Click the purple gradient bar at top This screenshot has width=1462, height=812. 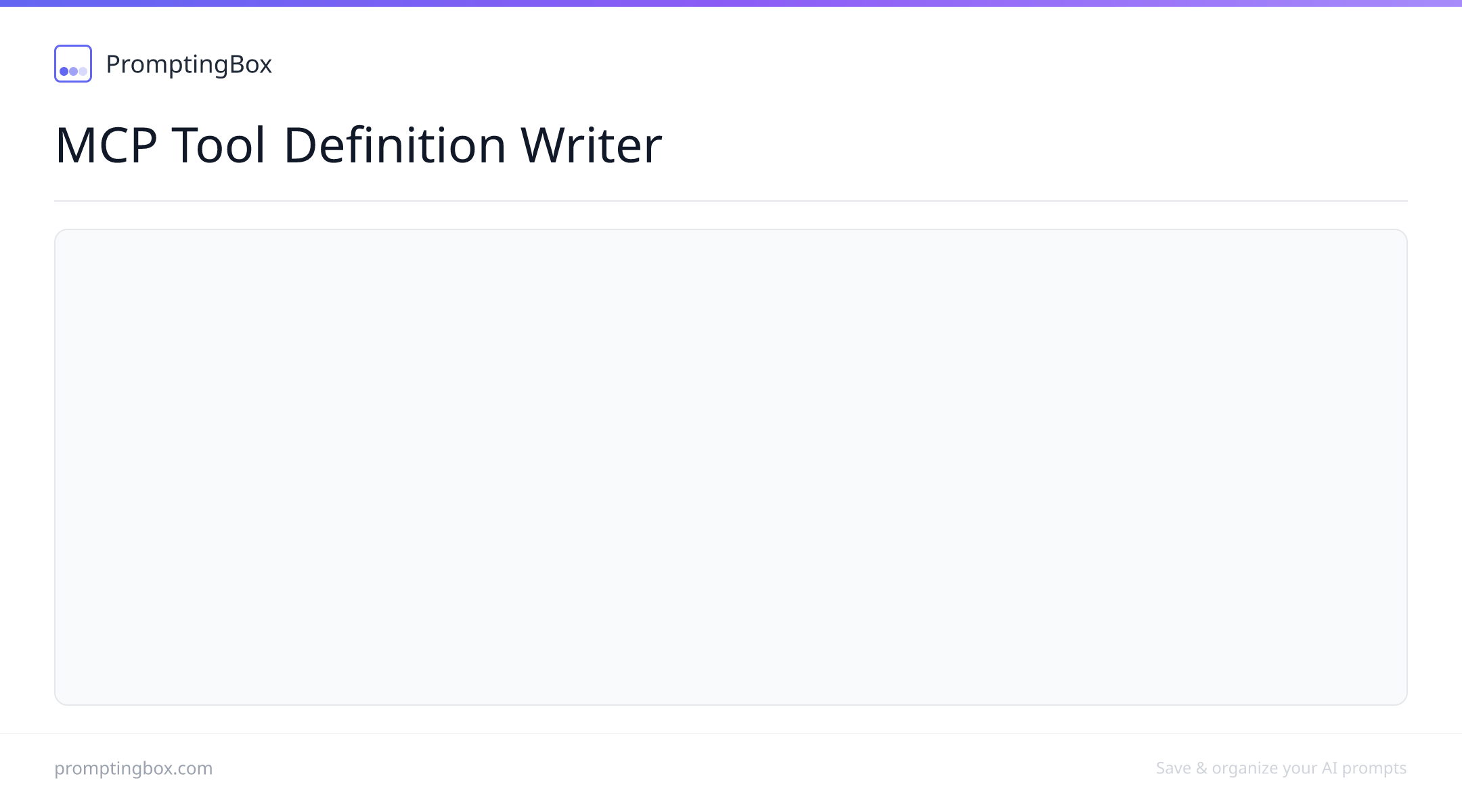pos(731,3)
